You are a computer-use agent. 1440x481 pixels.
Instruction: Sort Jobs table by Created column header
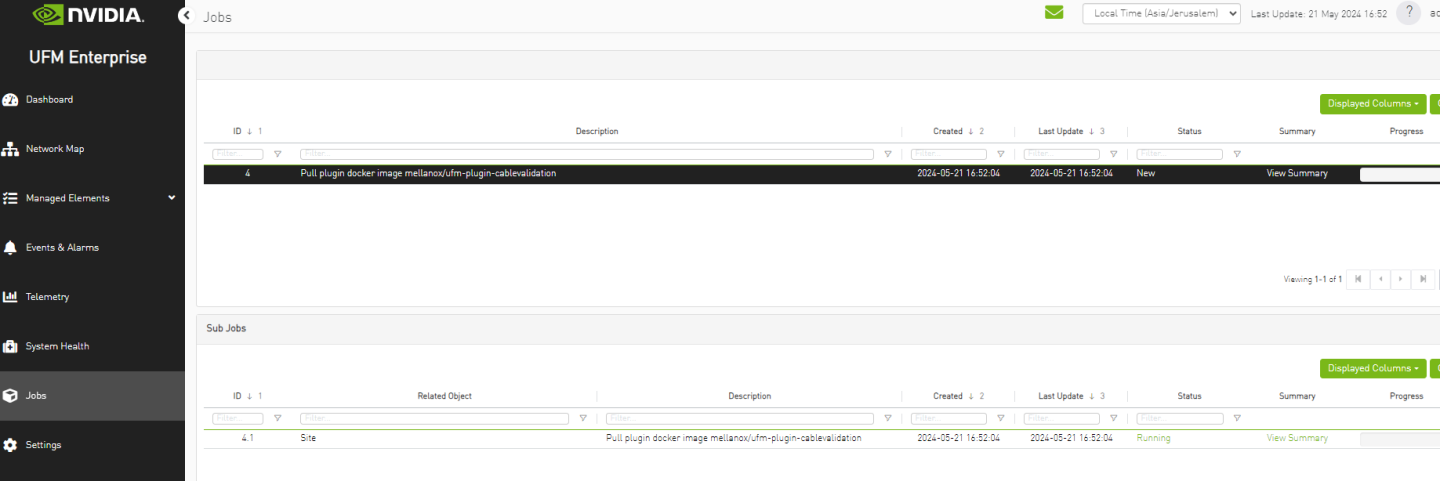(x=947, y=132)
